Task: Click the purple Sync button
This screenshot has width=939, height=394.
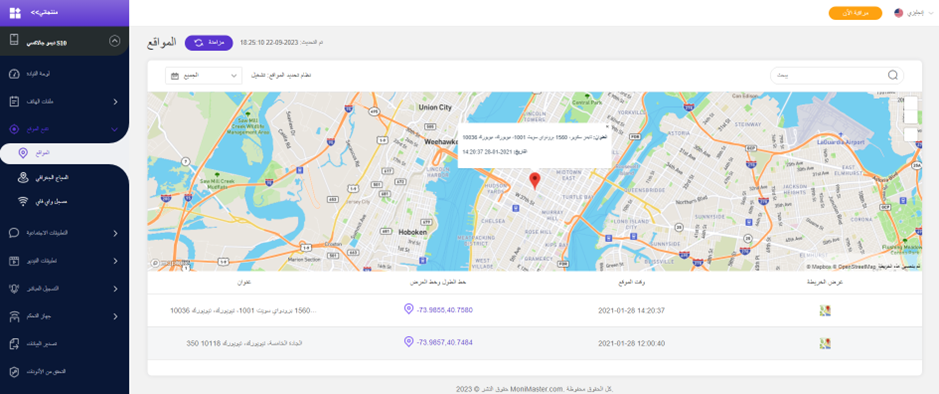Action: click(x=208, y=43)
